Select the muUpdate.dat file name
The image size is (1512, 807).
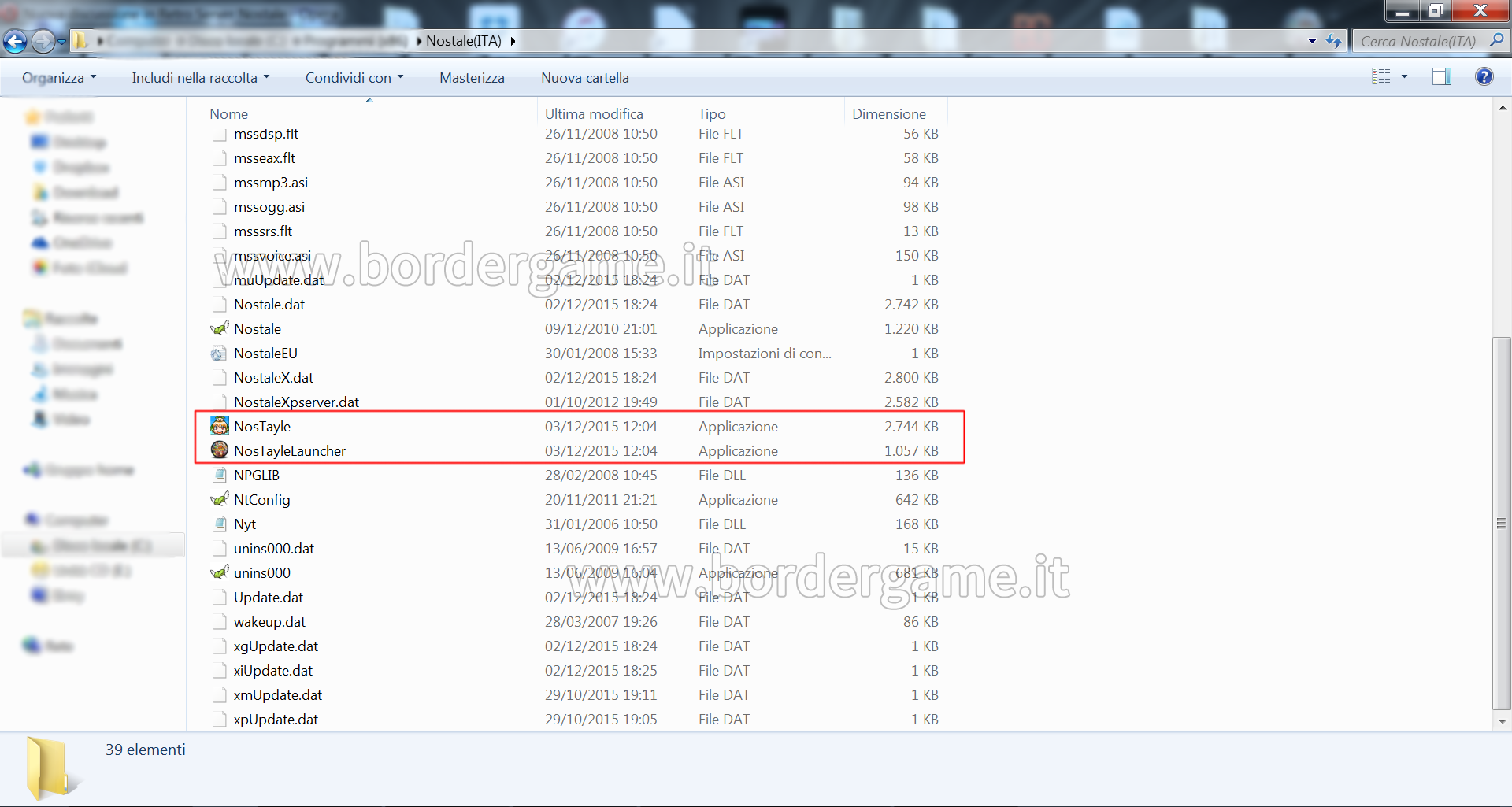click(x=279, y=279)
